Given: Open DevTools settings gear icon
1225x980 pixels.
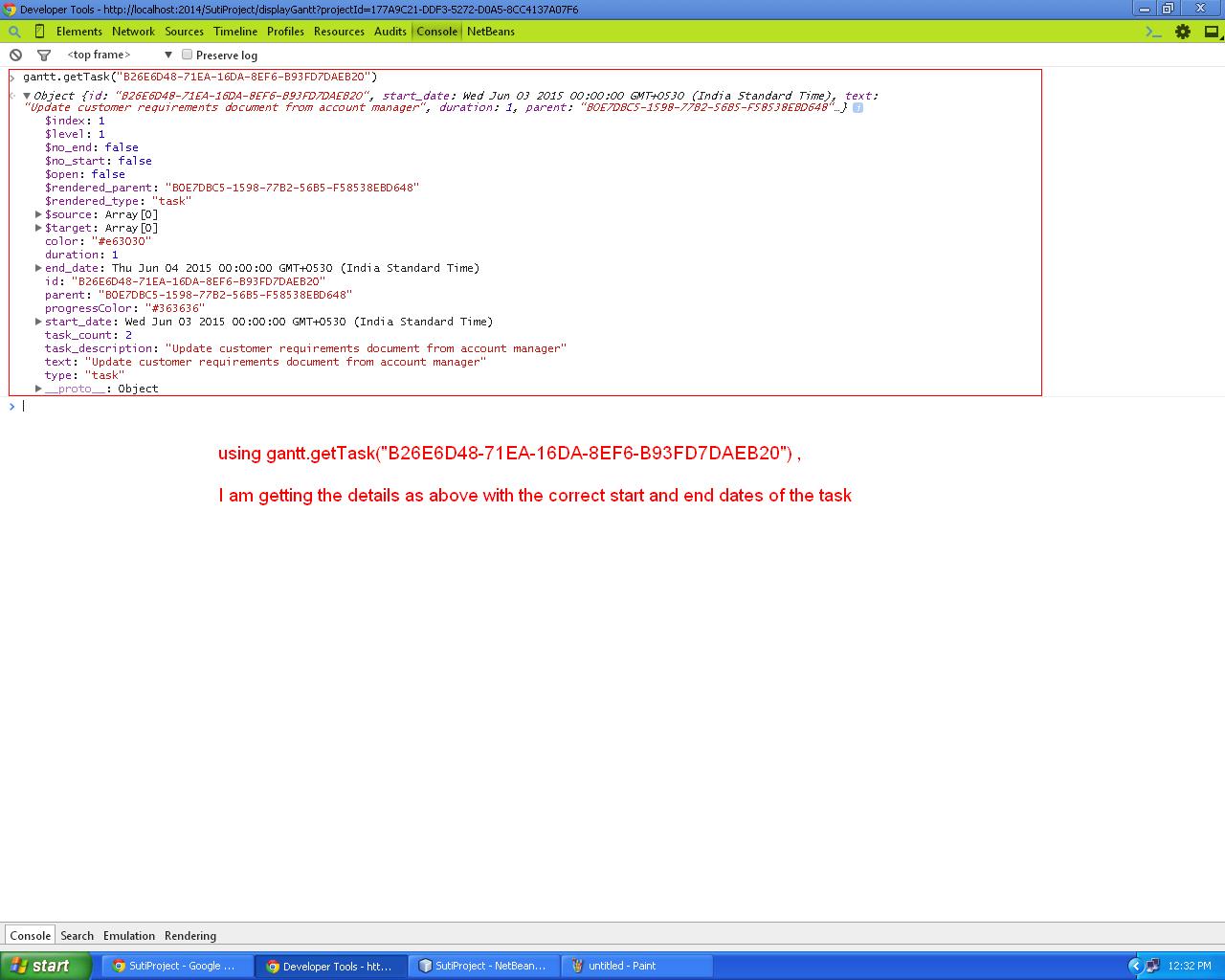Looking at the screenshot, I should coord(1183,32).
